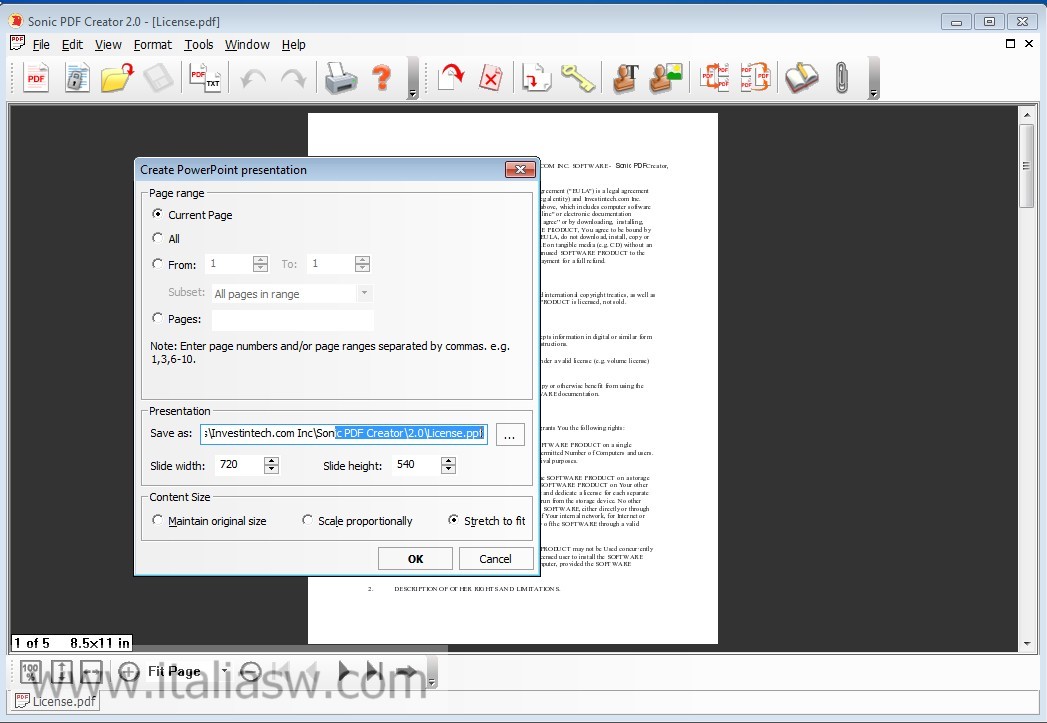1047x723 pixels.
Task: Click the image stamp icon
Action: coord(666,78)
